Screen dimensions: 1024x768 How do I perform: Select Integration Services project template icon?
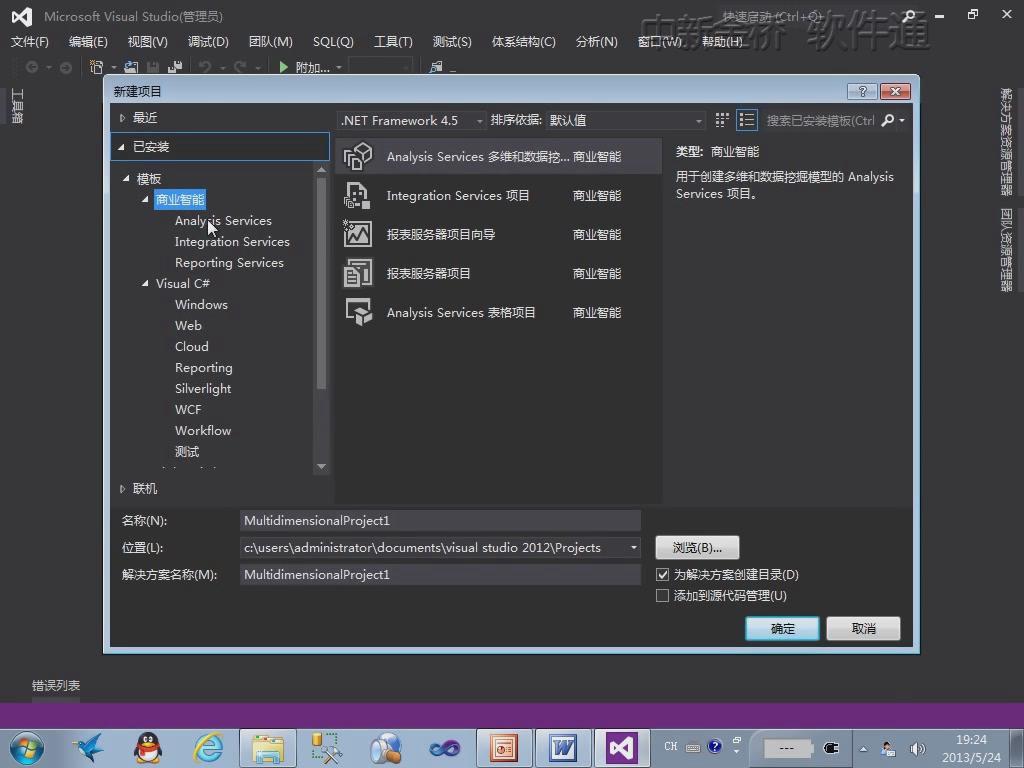tap(358, 196)
